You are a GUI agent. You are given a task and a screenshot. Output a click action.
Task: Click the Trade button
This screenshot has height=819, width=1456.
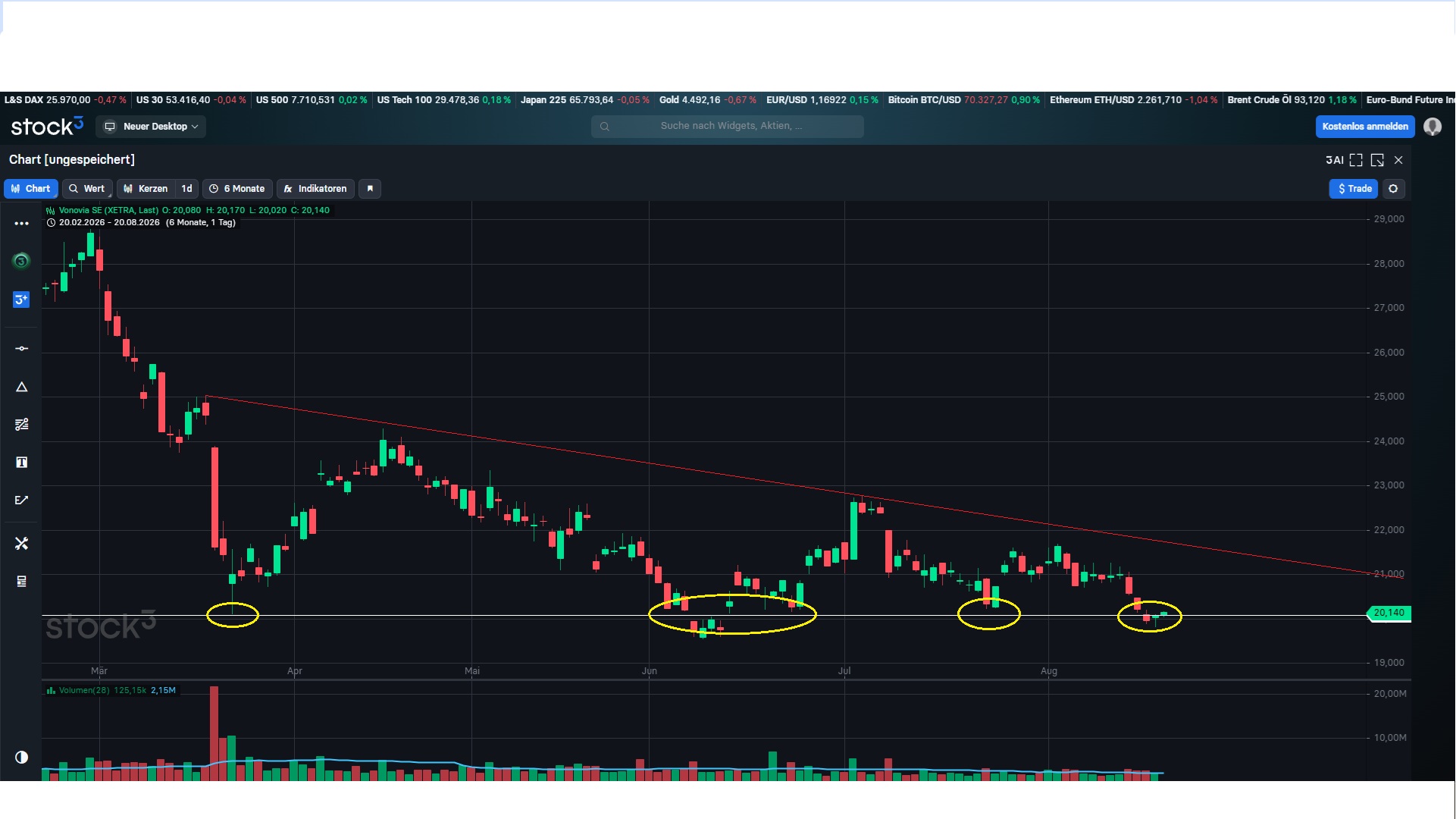[1354, 189]
